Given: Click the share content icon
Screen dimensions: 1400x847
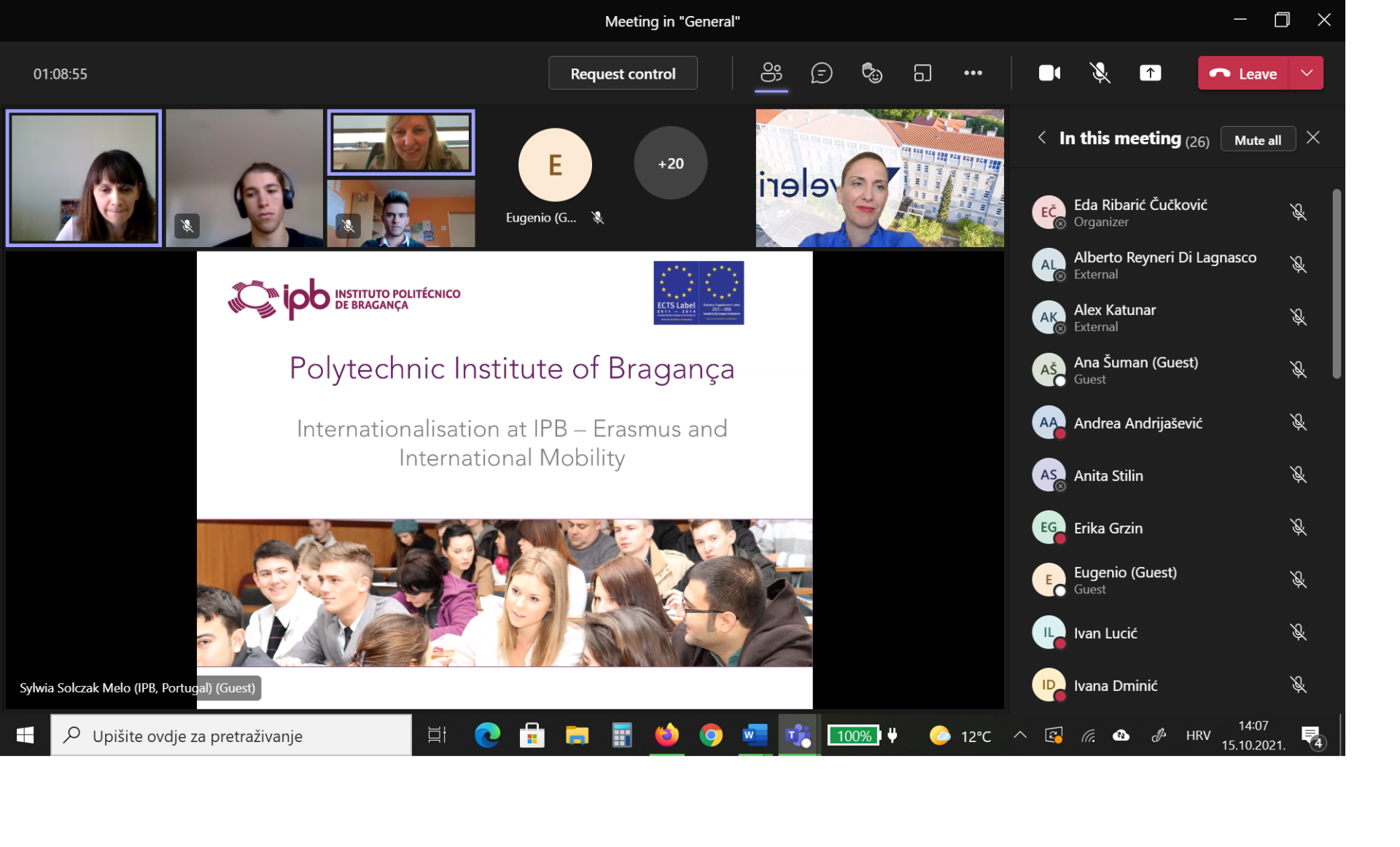Looking at the screenshot, I should (1150, 73).
